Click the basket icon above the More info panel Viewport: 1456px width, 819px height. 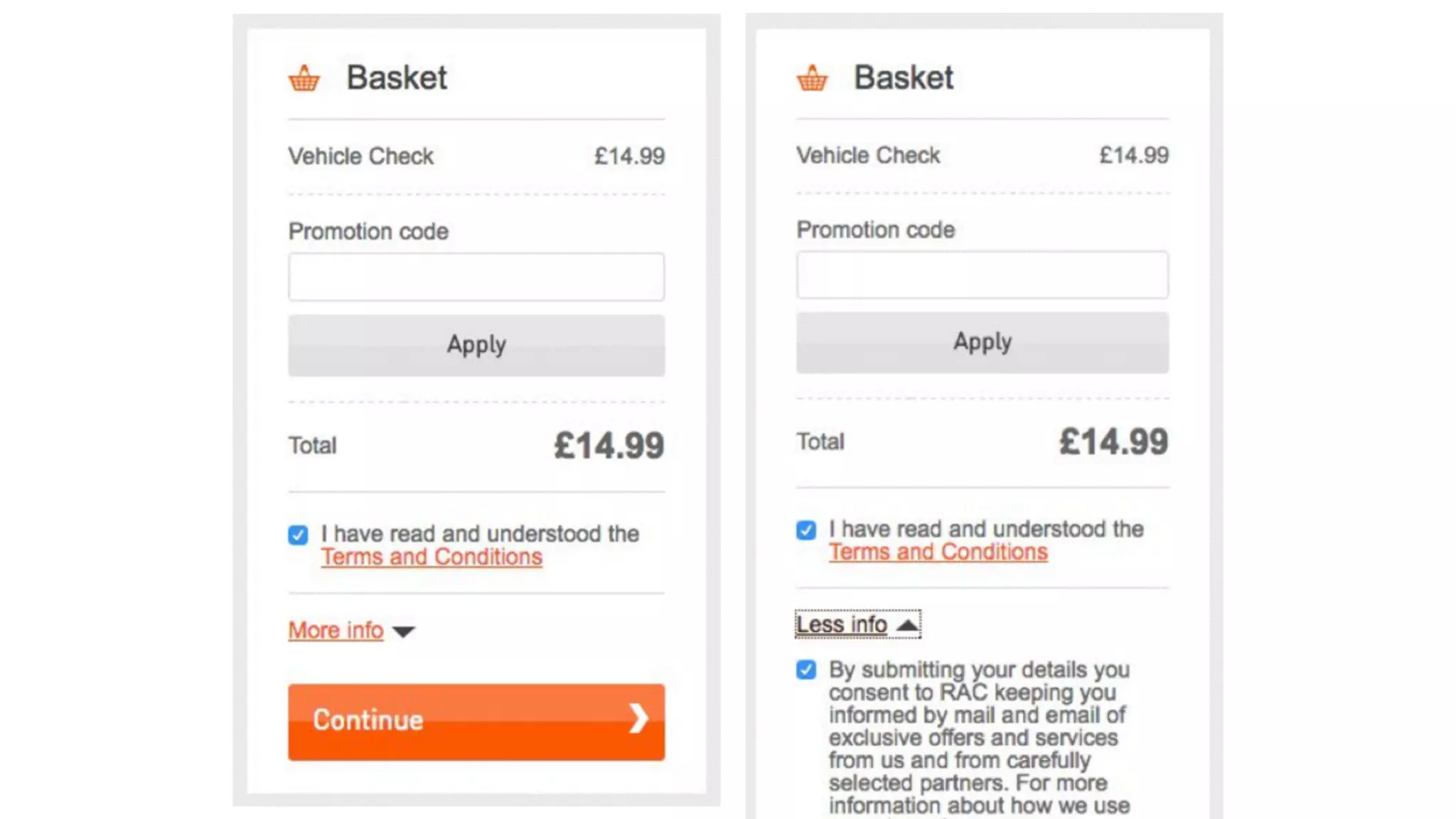(304, 78)
